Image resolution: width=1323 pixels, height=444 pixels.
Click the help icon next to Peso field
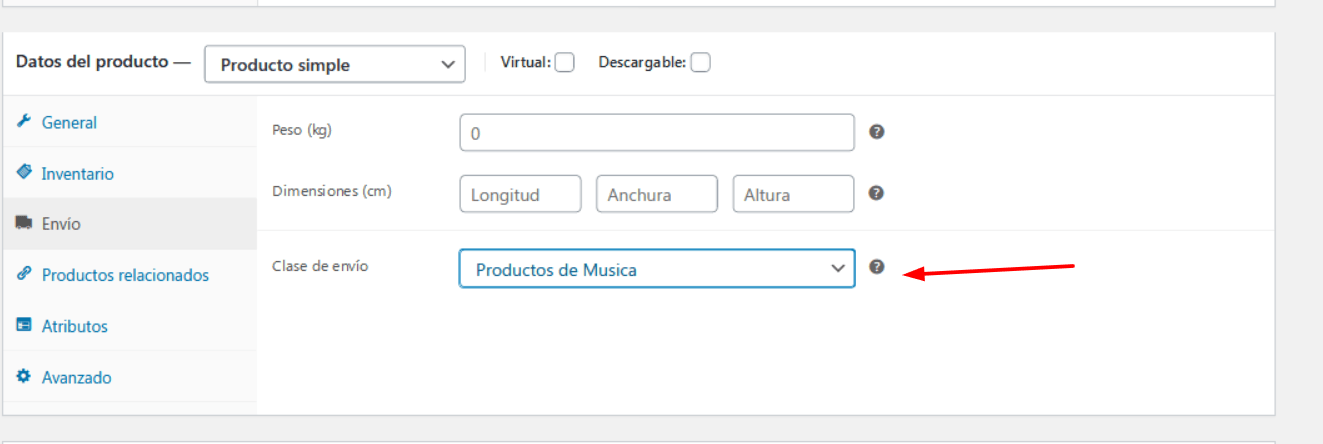876,131
